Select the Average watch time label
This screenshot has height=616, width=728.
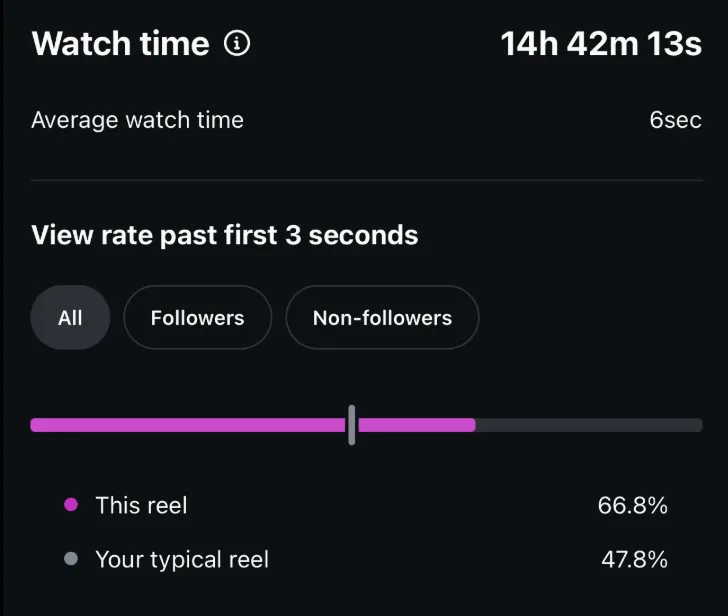(x=137, y=121)
